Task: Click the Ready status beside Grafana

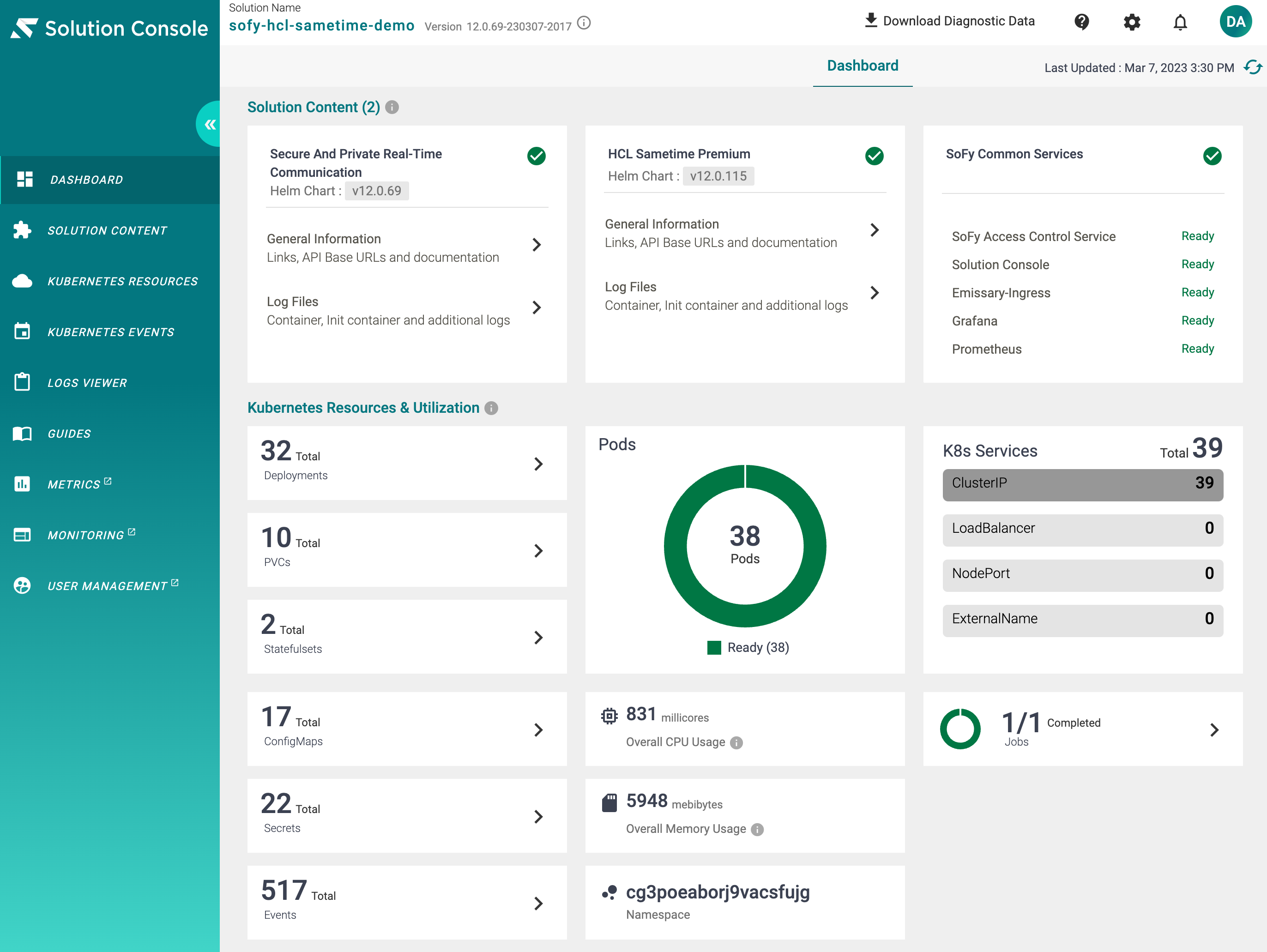Action: [1197, 320]
